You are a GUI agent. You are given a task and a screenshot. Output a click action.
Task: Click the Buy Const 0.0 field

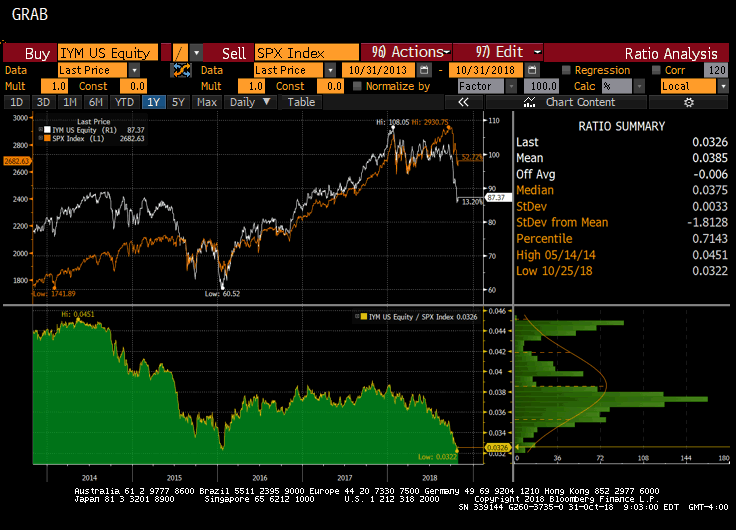pyautogui.click(x=133, y=86)
